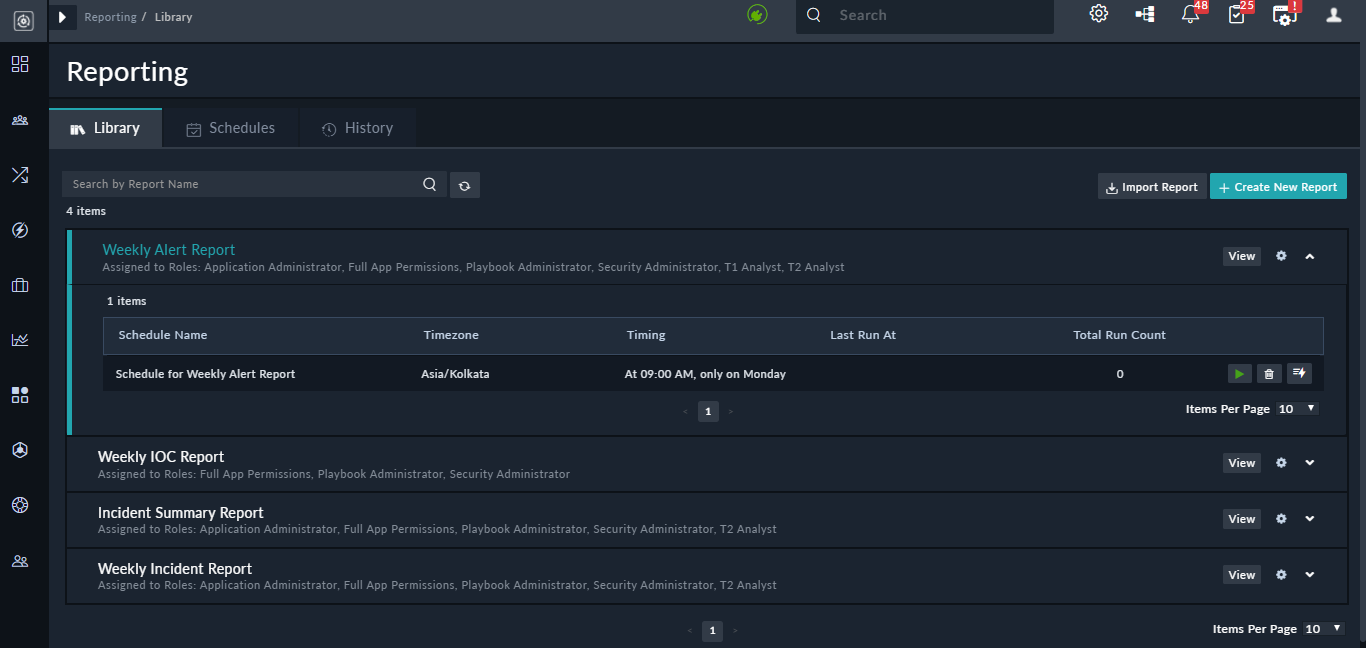Open the calendar-gear icon with alert badge

pos(1285,13)
